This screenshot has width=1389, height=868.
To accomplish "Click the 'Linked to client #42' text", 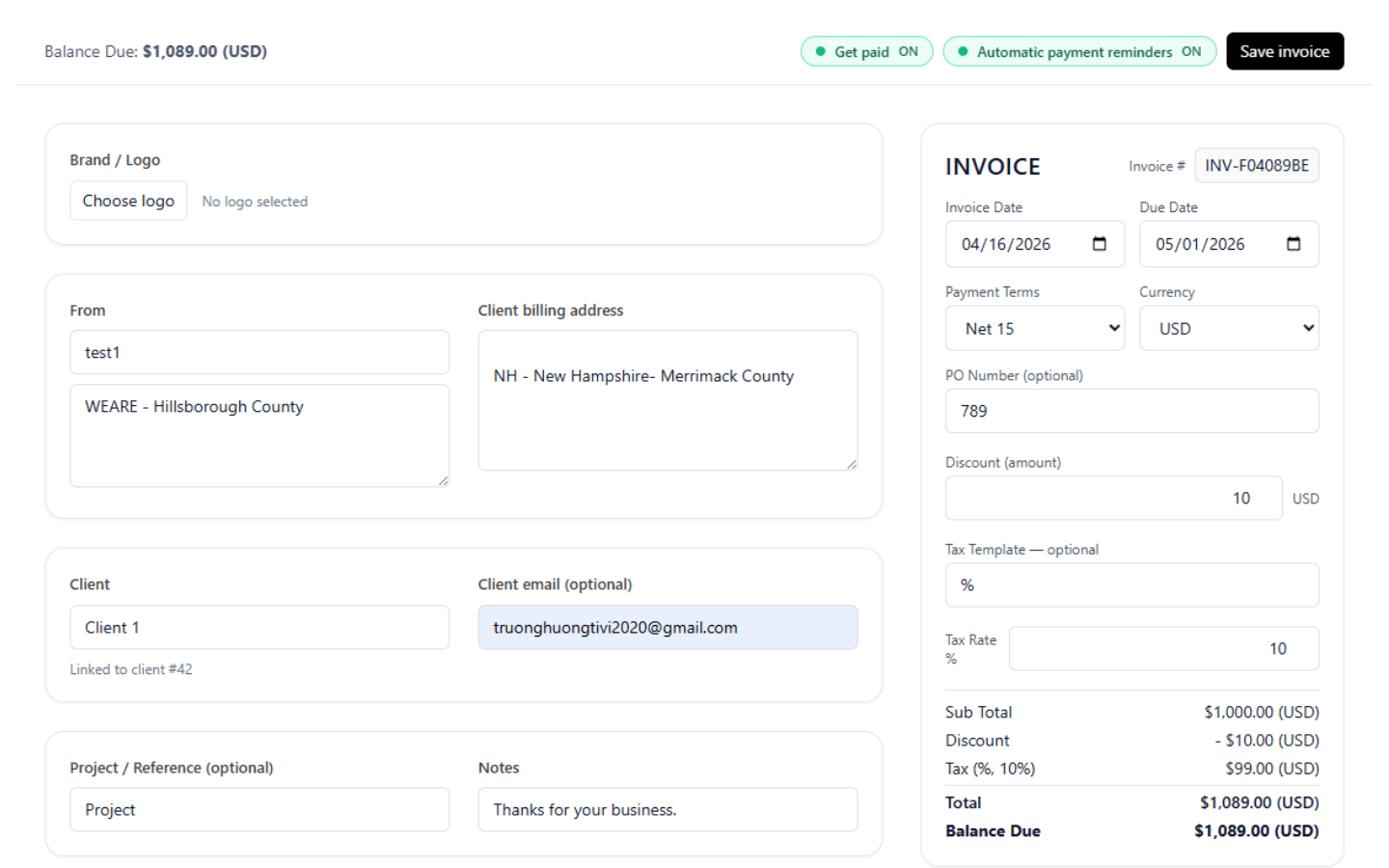I will pos(131,669).
